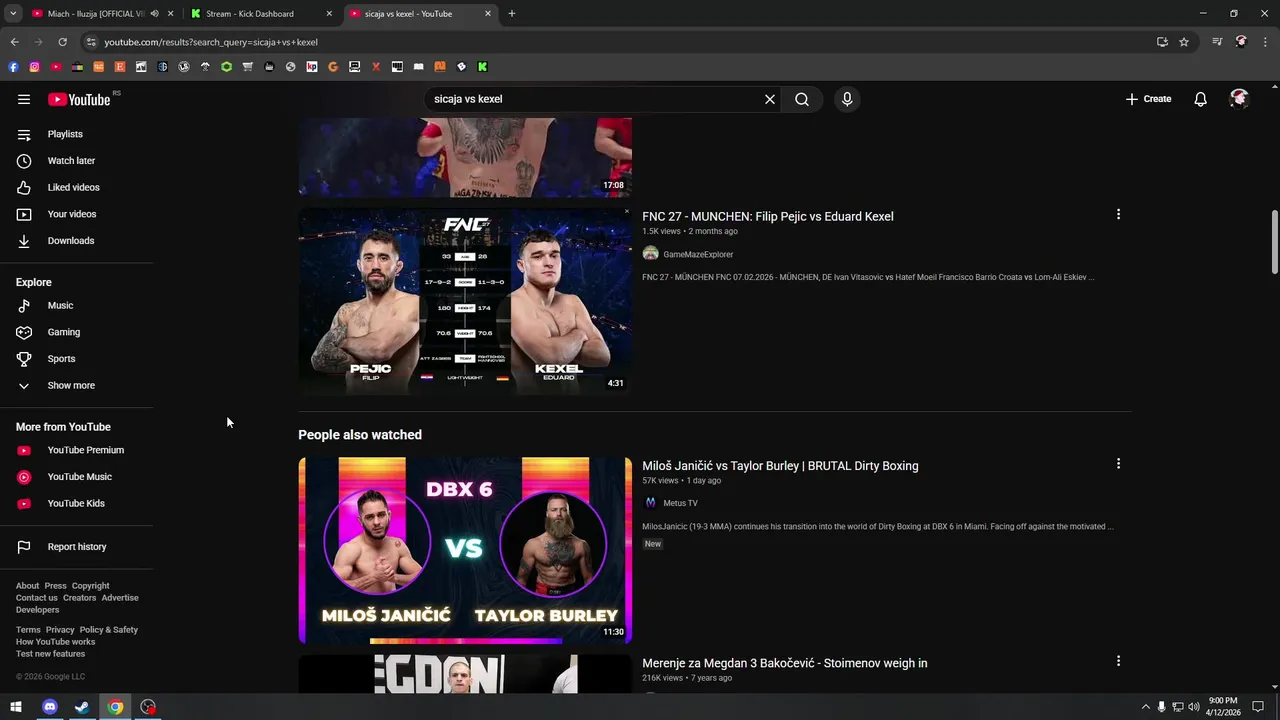Open Windows Start menu
Screen dimensions: 1280x720
point(16,707)
